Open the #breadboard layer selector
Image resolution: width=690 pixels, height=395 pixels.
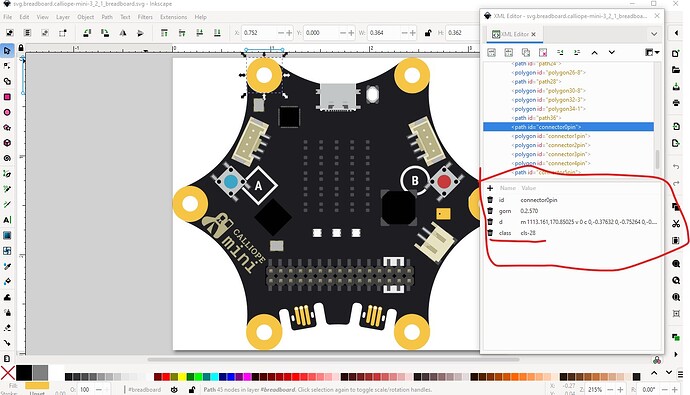coord(145,390)
